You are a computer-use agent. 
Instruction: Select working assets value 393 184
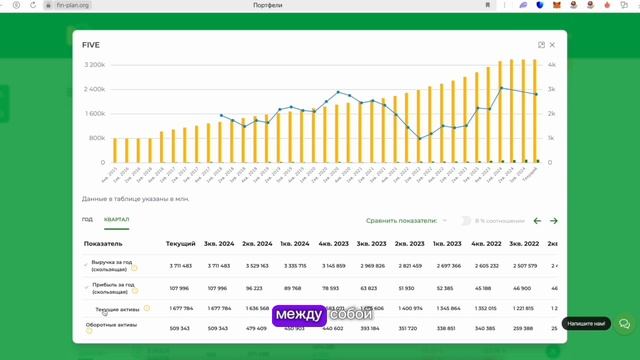[370, 328]
